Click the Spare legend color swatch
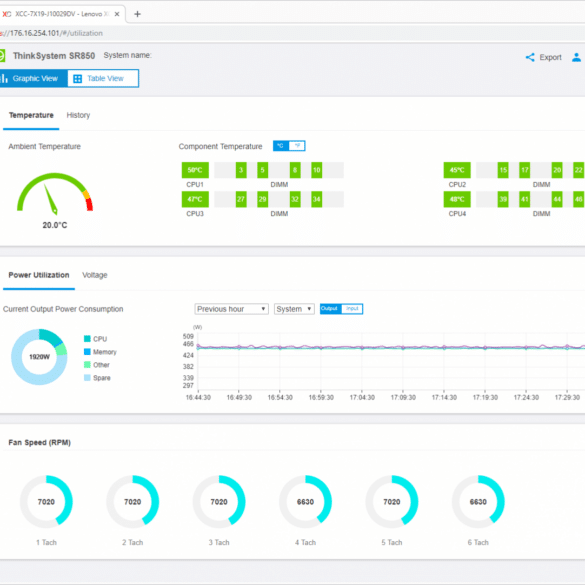 [87, 378]
